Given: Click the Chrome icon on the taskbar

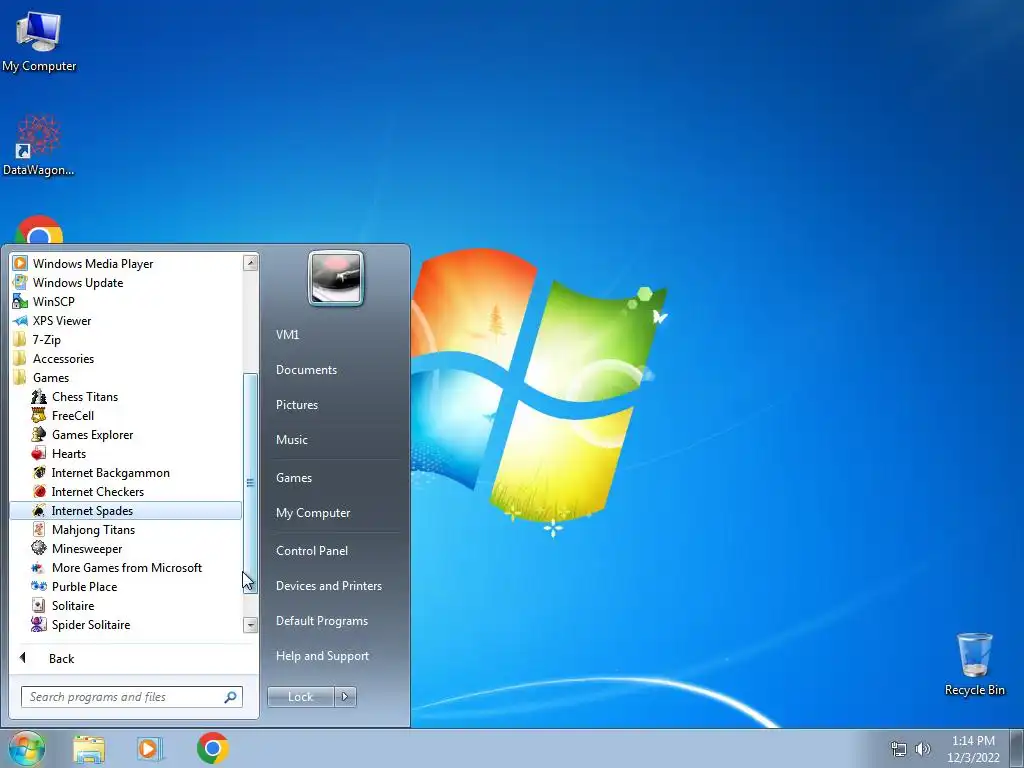Looking at the screenshot, I should 213,748.
